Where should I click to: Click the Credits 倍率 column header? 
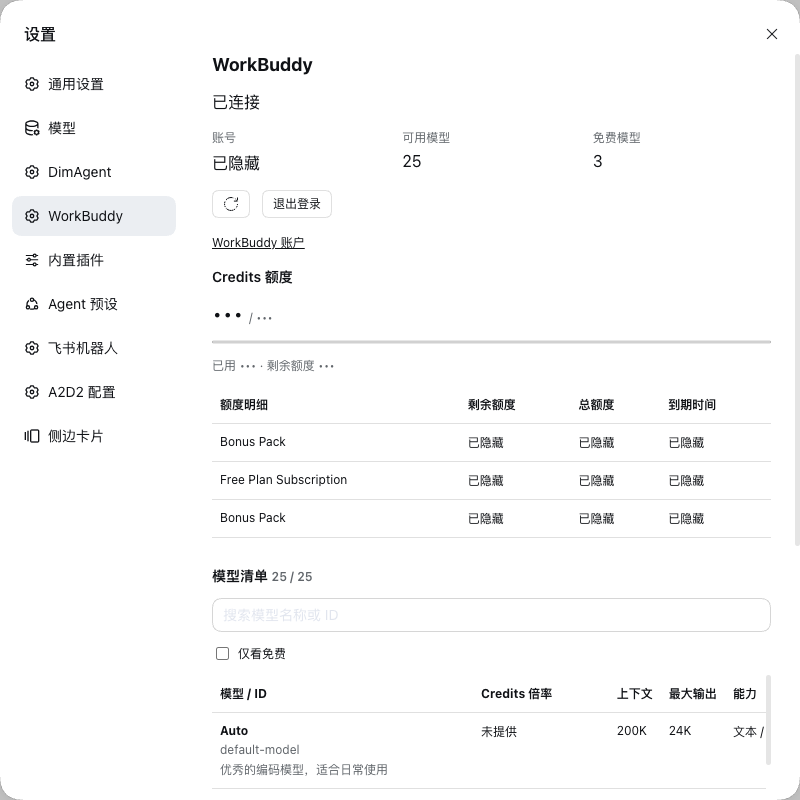[x=516, y=694]
